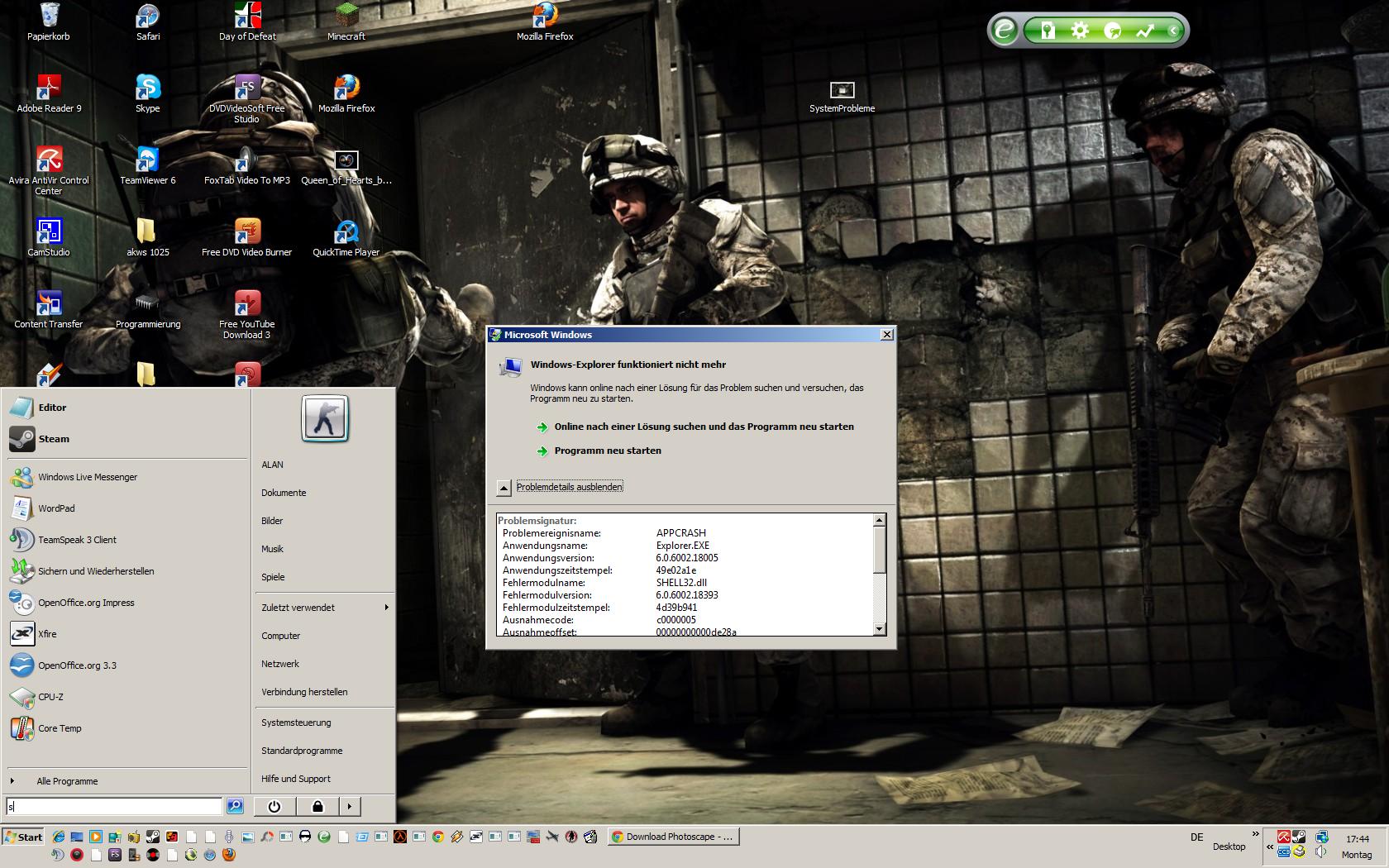Select the Avira AntiVir Control Center icon

[49, 171]
